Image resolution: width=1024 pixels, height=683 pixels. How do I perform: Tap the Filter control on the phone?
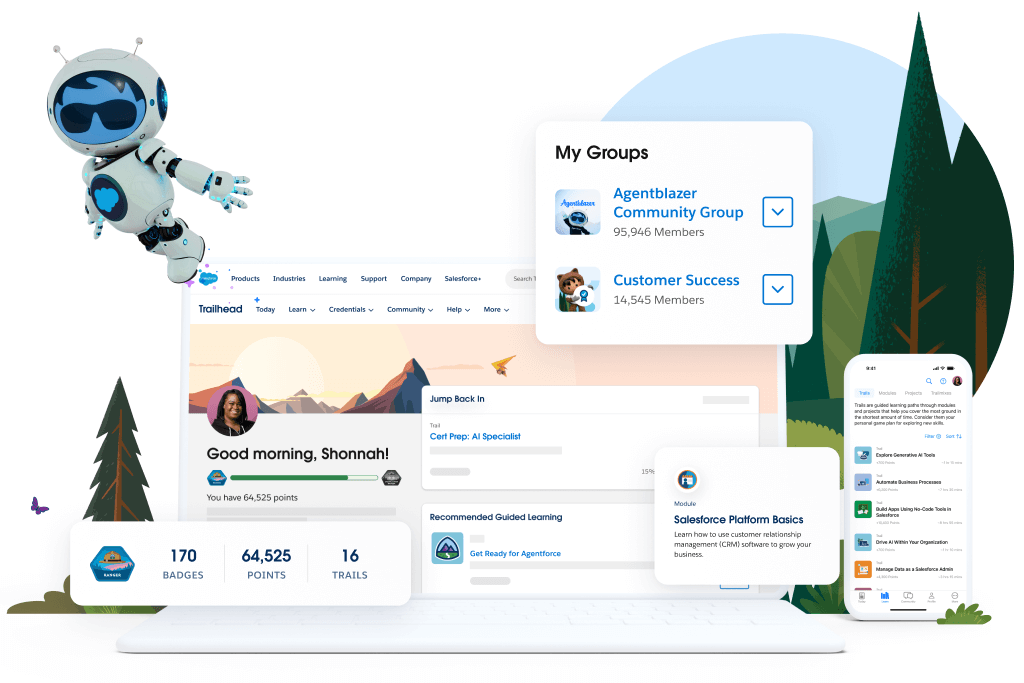coord(933,436)
